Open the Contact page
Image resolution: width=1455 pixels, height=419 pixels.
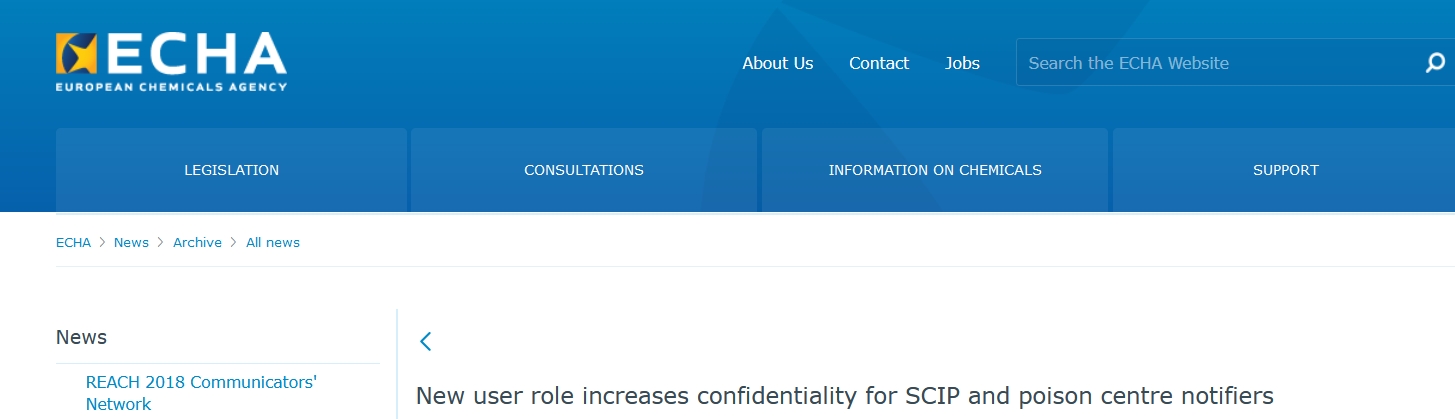879,63
